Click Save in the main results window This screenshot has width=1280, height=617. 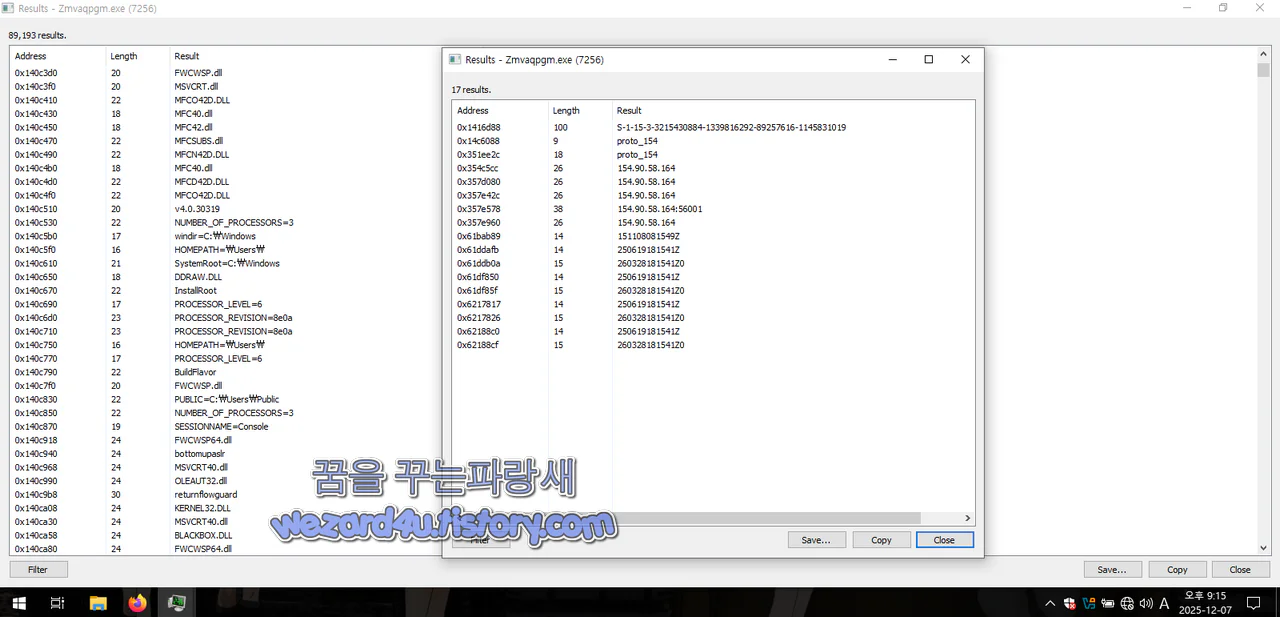[x=1112, y=569]
